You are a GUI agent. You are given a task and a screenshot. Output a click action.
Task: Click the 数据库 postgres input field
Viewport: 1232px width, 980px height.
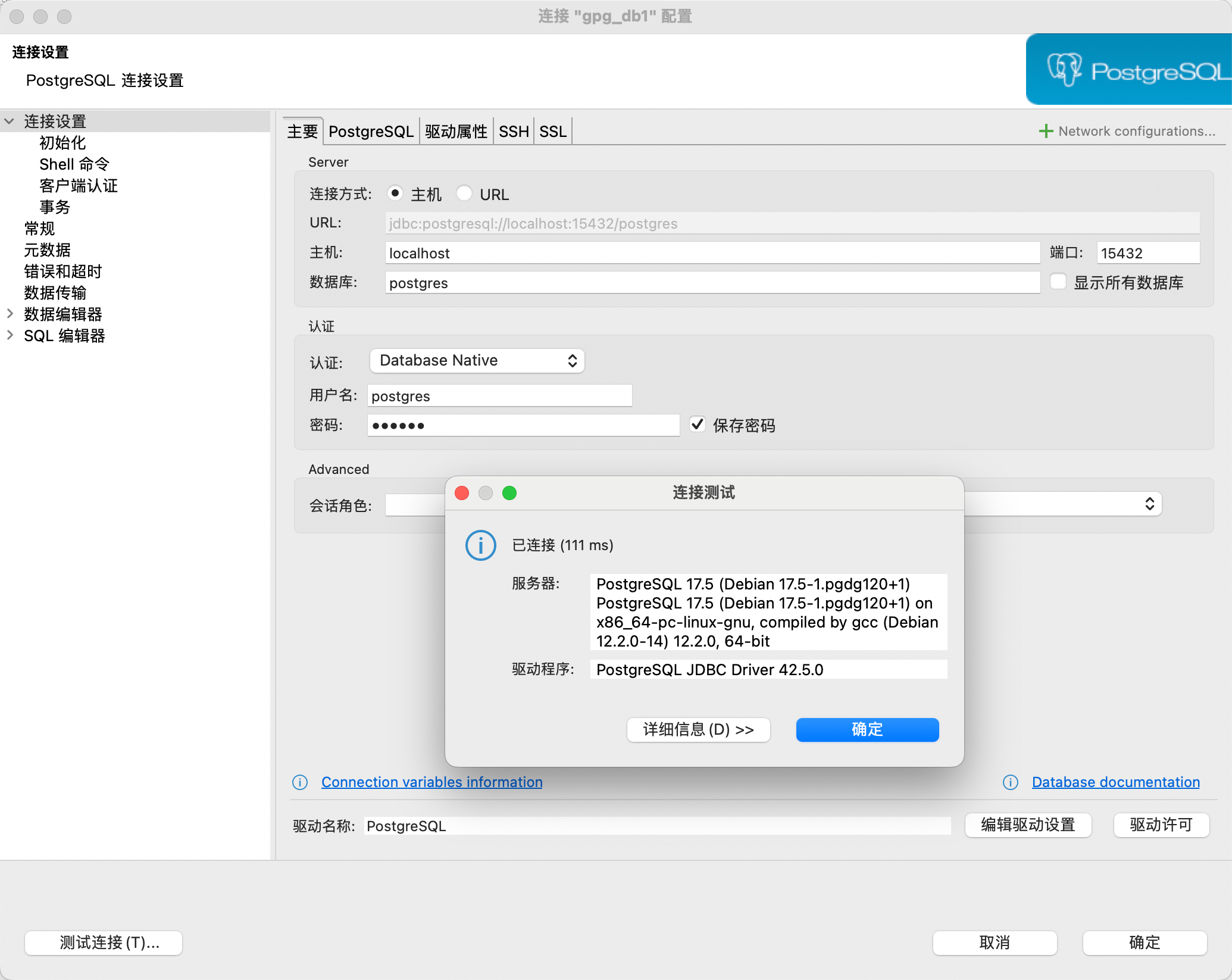(712, 283)
